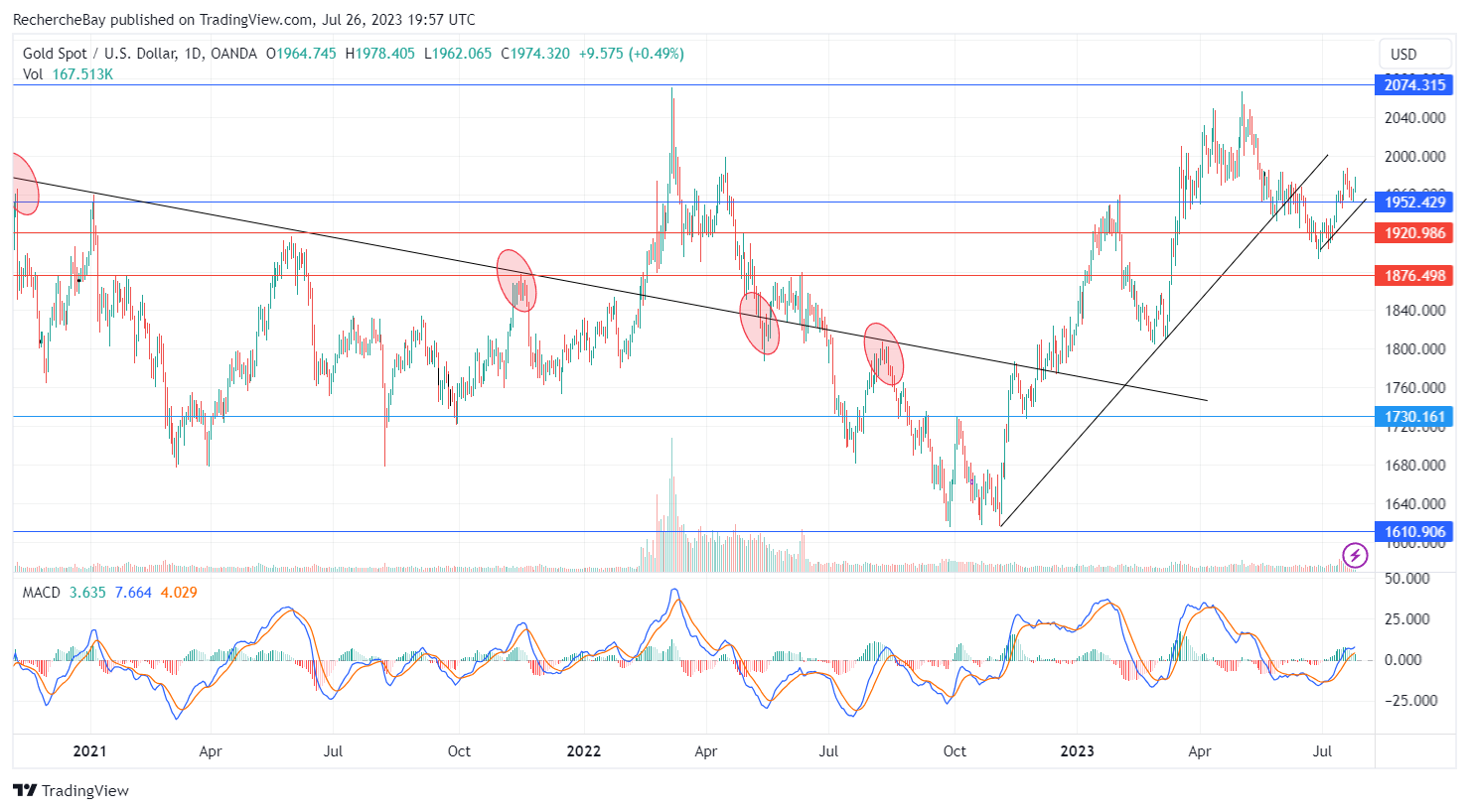The width and height of the screenshot is (1469, 812).
Task: Click the 2022 label on the time axis
Action: point(584,751)
